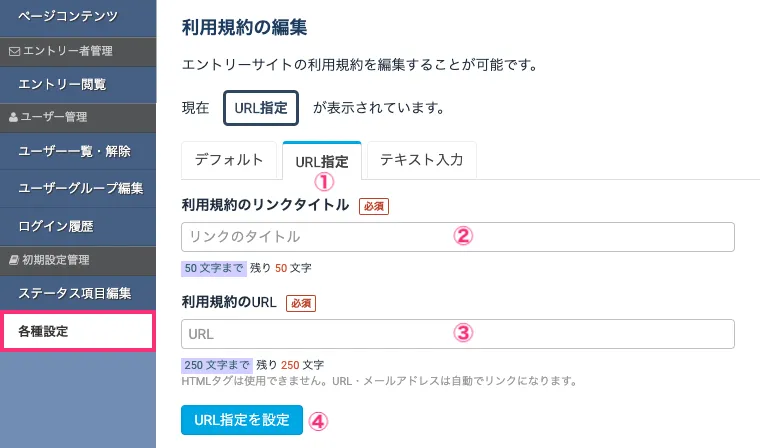Image resolution: width=760 pixels, height=448 pixels.
Task: Click the 250 文字まで character limit badge
Action: coord(216,365)
